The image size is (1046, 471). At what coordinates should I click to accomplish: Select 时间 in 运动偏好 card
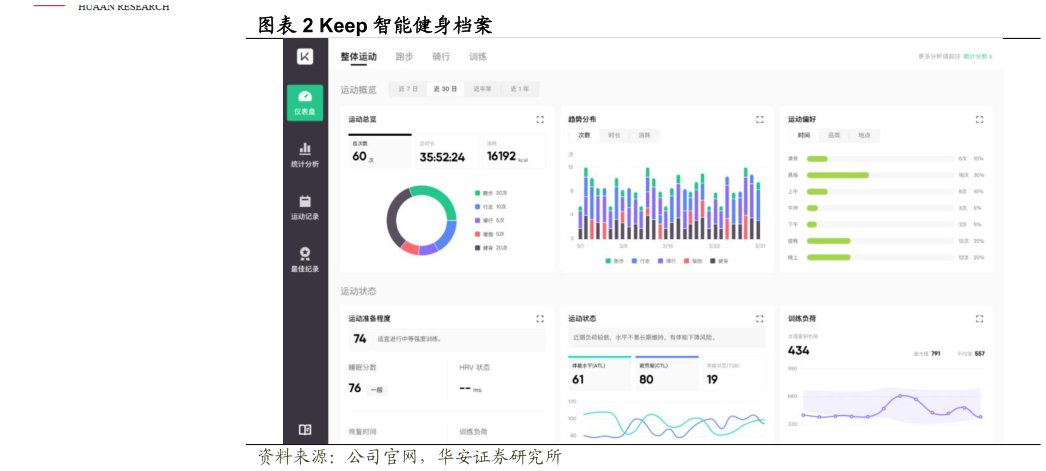(804, 135)
